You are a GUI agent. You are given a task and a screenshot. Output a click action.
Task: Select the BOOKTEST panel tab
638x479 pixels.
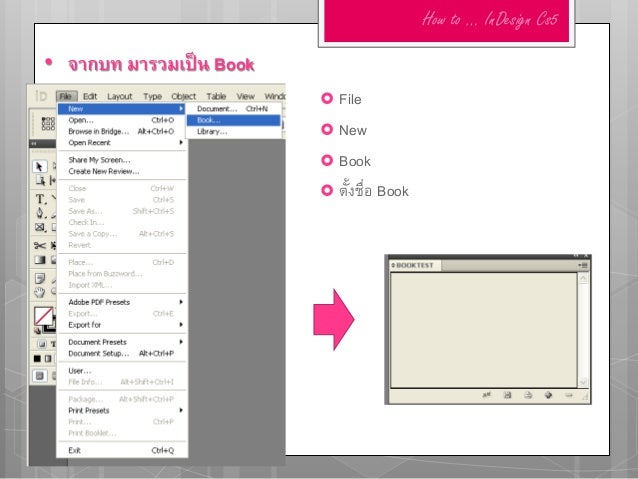(415, 265)
